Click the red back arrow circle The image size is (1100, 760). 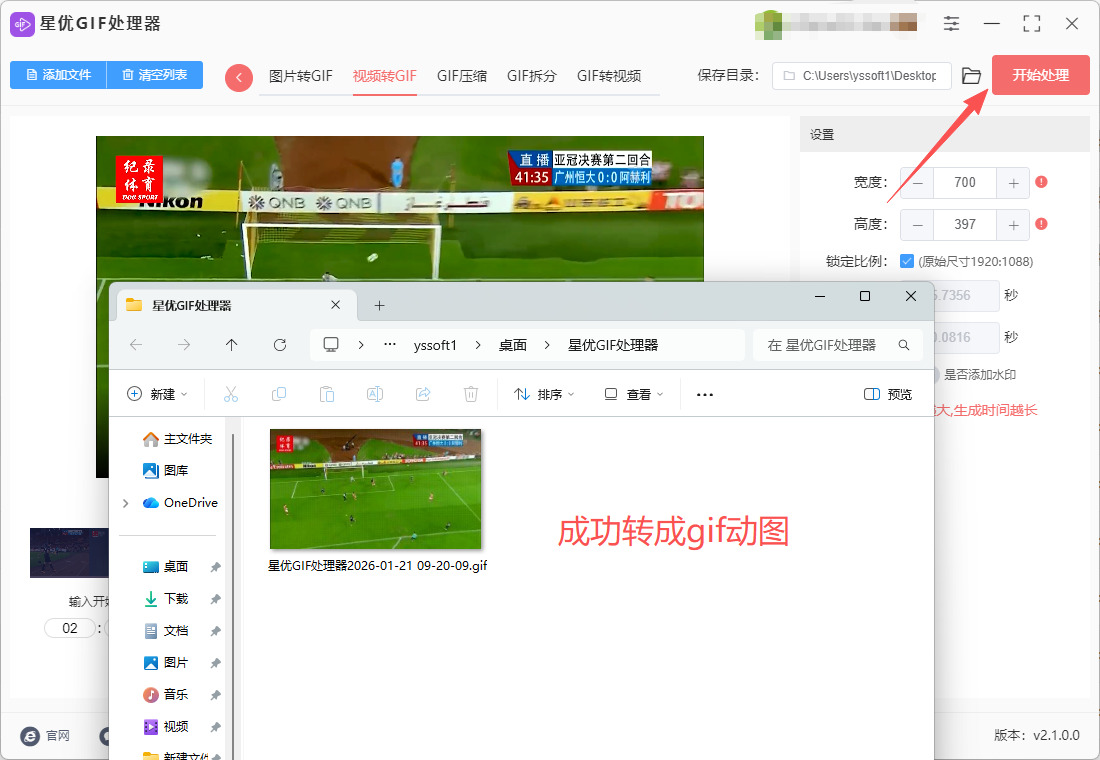click(239, 77)
